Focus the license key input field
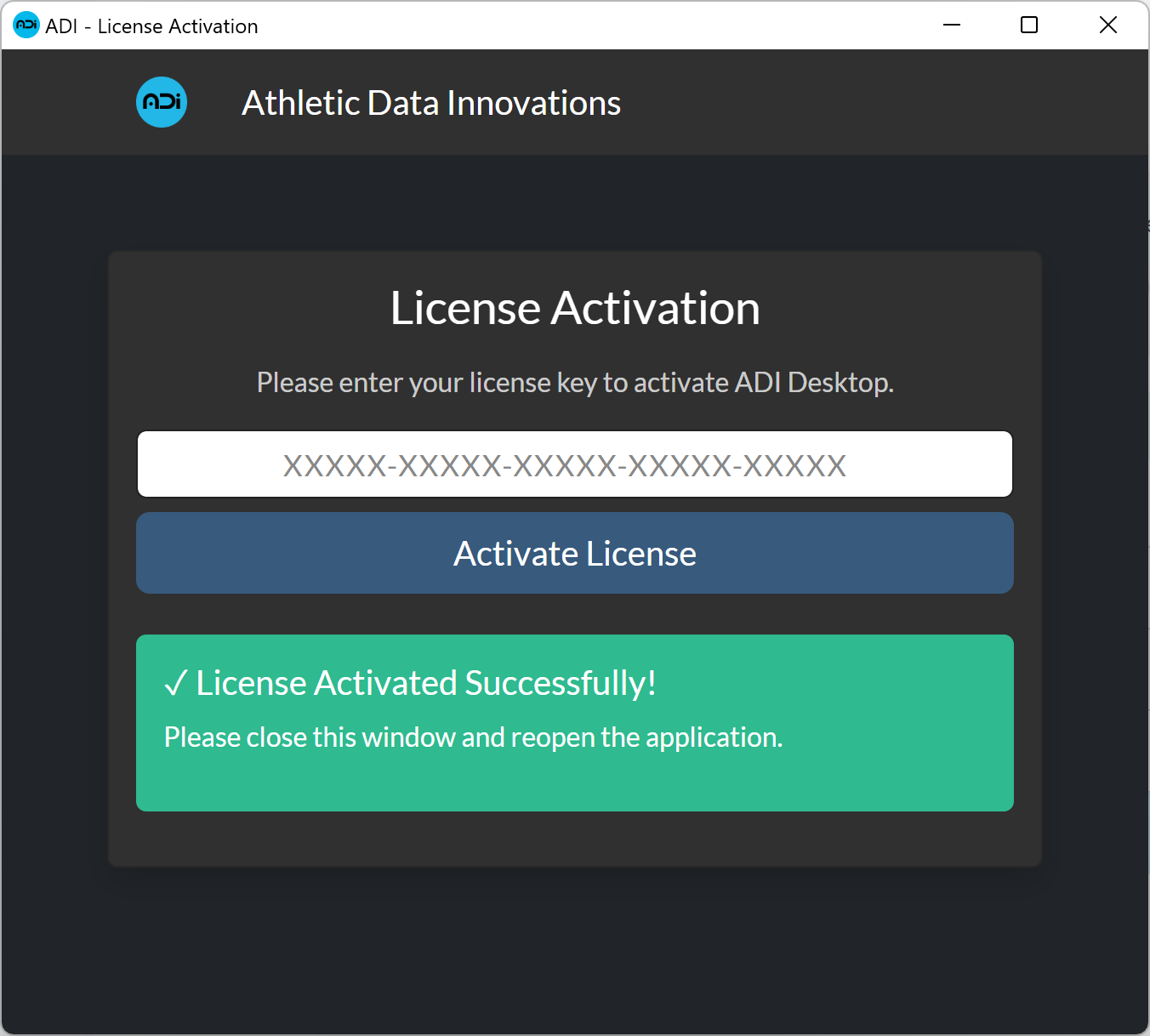The height and width of the screenshot is (1036, 1150). pos(575,464)
